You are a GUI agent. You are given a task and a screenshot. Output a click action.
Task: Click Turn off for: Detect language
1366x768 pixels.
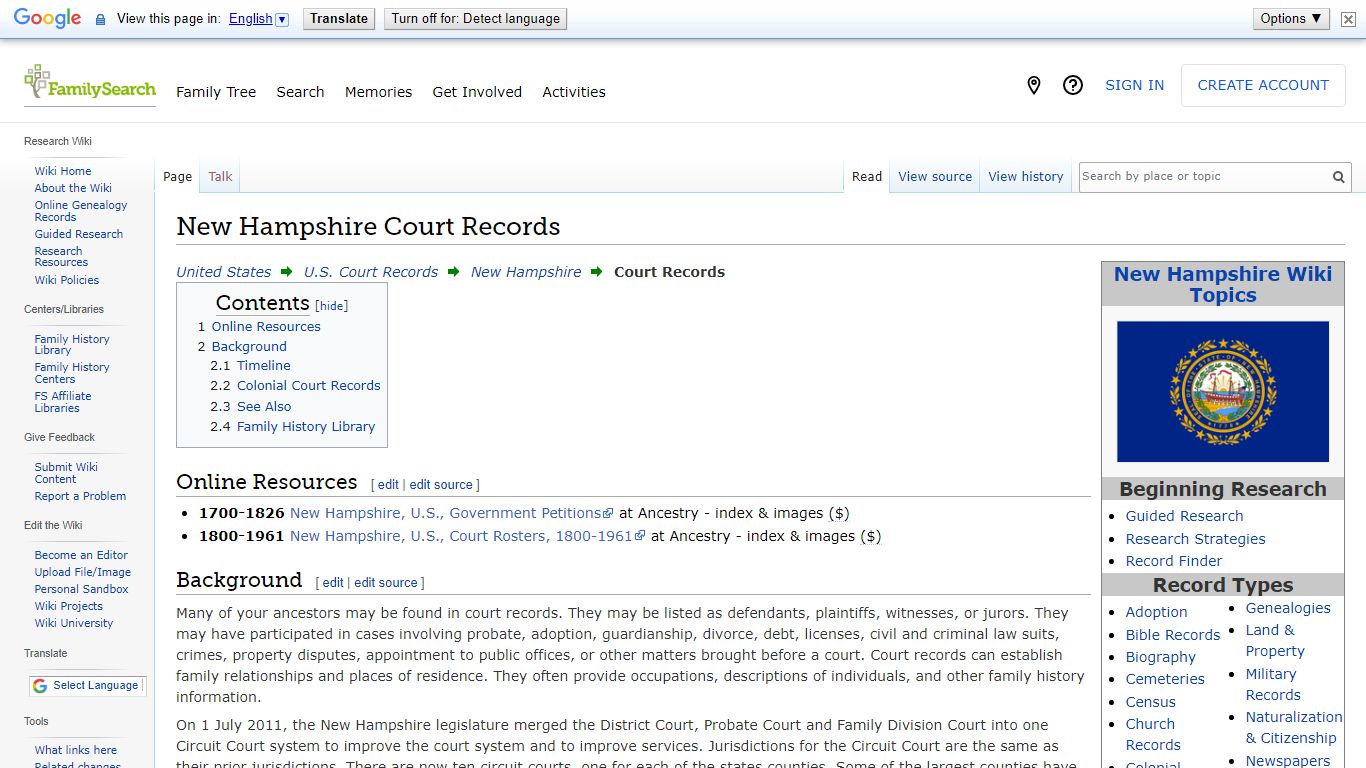pos(475,19)
